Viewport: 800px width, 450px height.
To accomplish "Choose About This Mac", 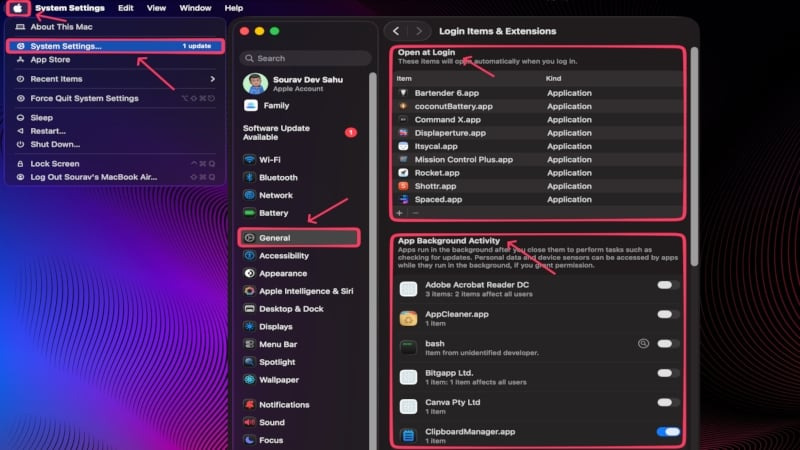I will pyautogui.click(x=116, y=27).
